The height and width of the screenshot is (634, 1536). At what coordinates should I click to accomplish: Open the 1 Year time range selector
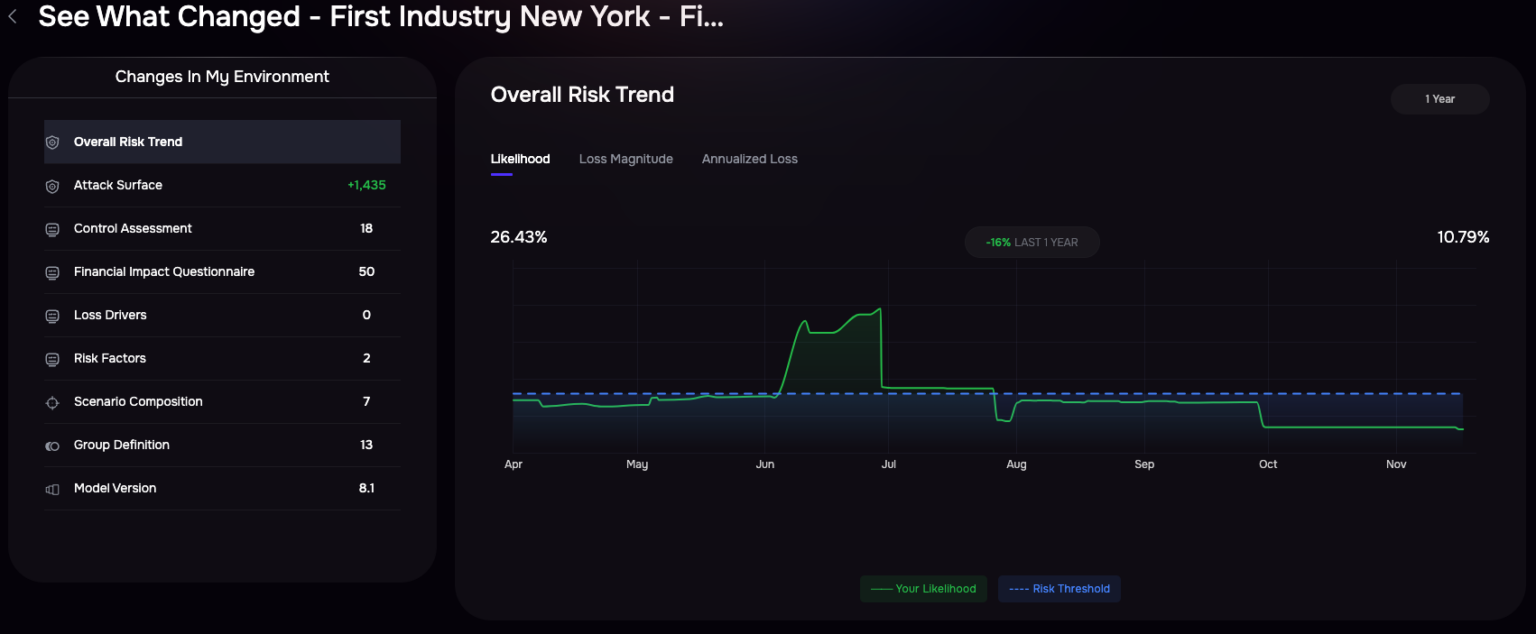pos(1439,98)
